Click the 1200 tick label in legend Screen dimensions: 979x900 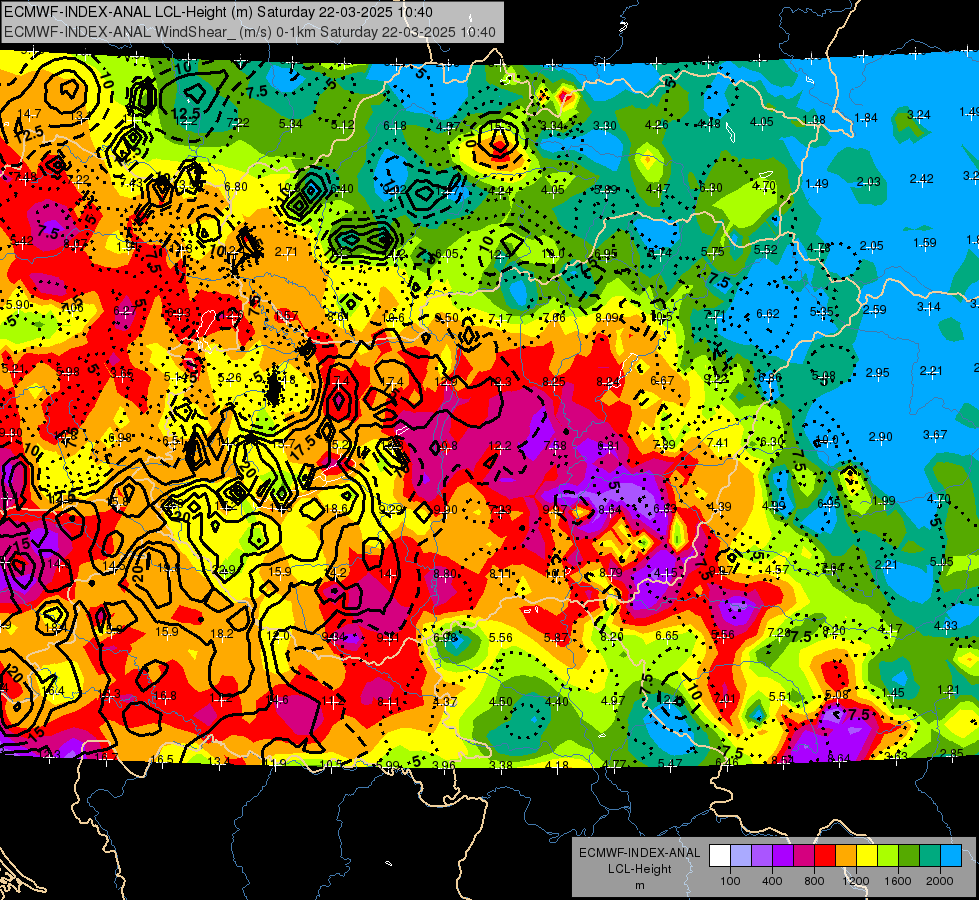click(x=856, y=881)
